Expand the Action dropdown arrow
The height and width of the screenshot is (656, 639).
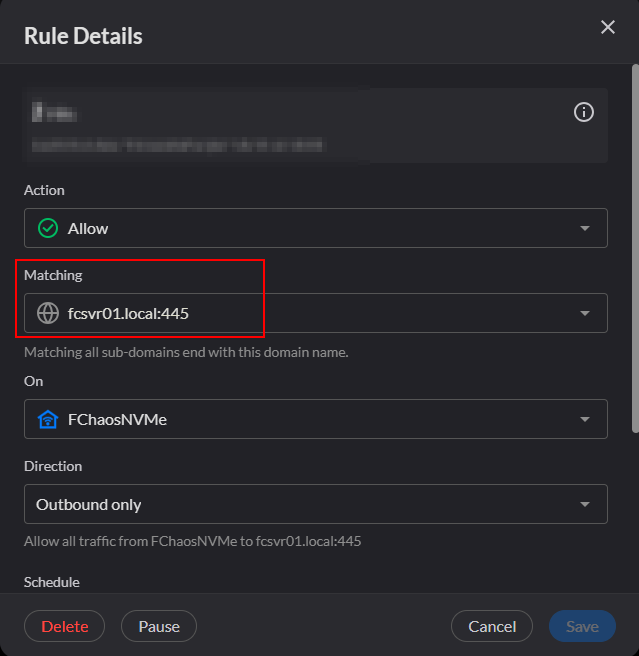[585, 228]
